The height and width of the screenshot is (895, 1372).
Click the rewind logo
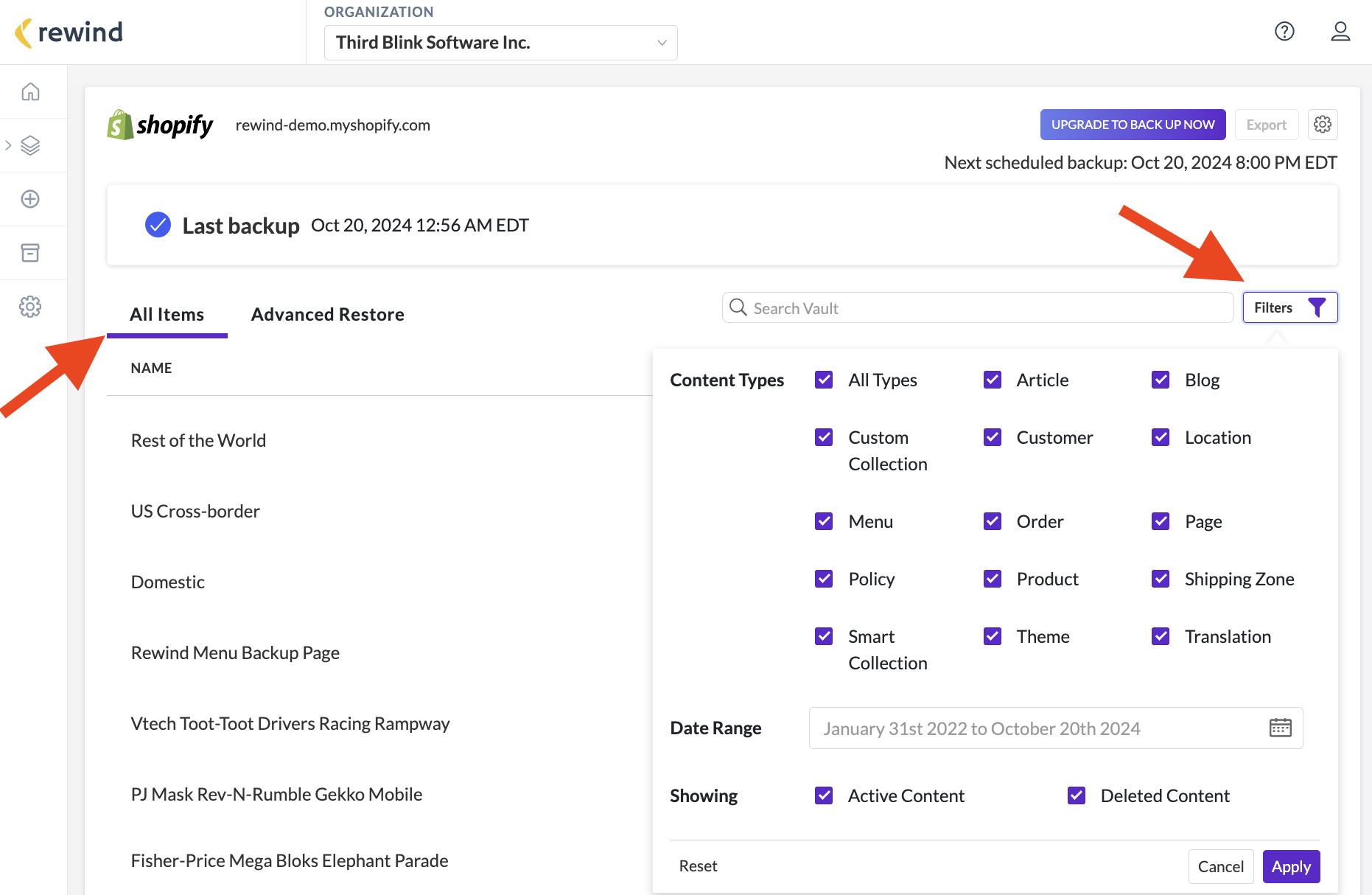[x=69, y=32]
